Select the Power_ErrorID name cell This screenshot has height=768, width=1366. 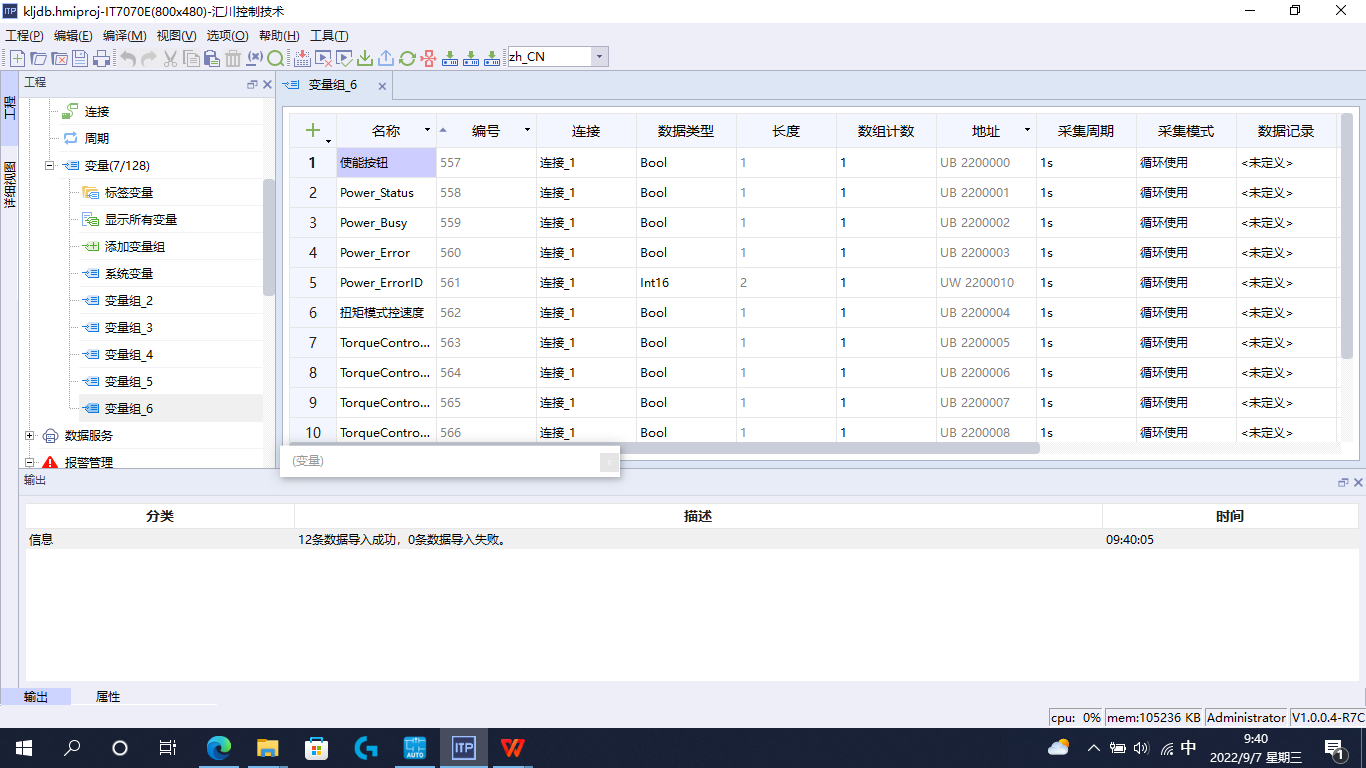tap(386, 283)
